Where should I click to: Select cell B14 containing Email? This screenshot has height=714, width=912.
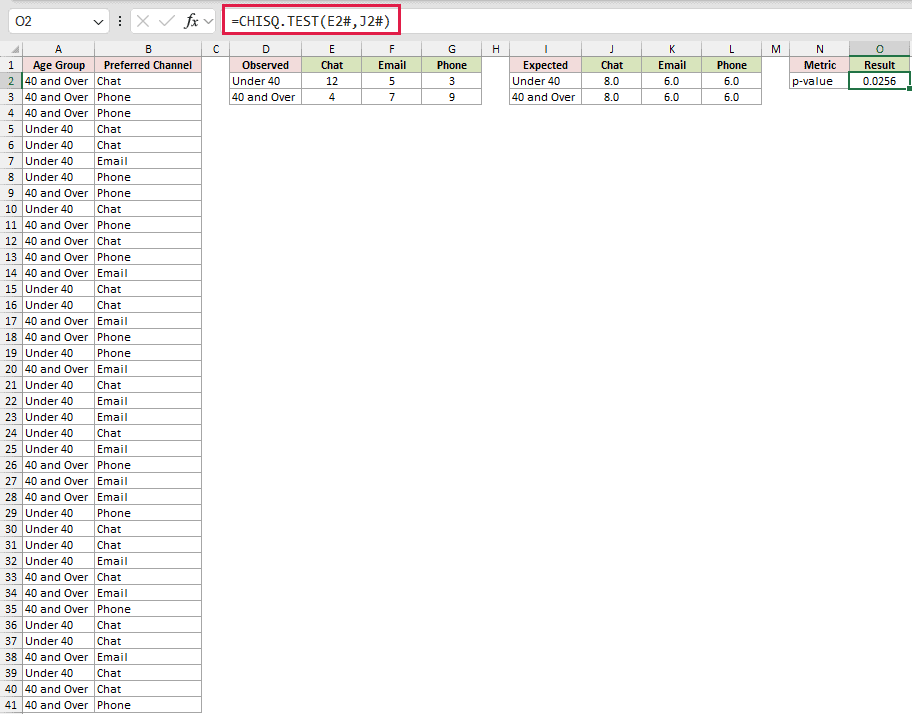(148, 273)
